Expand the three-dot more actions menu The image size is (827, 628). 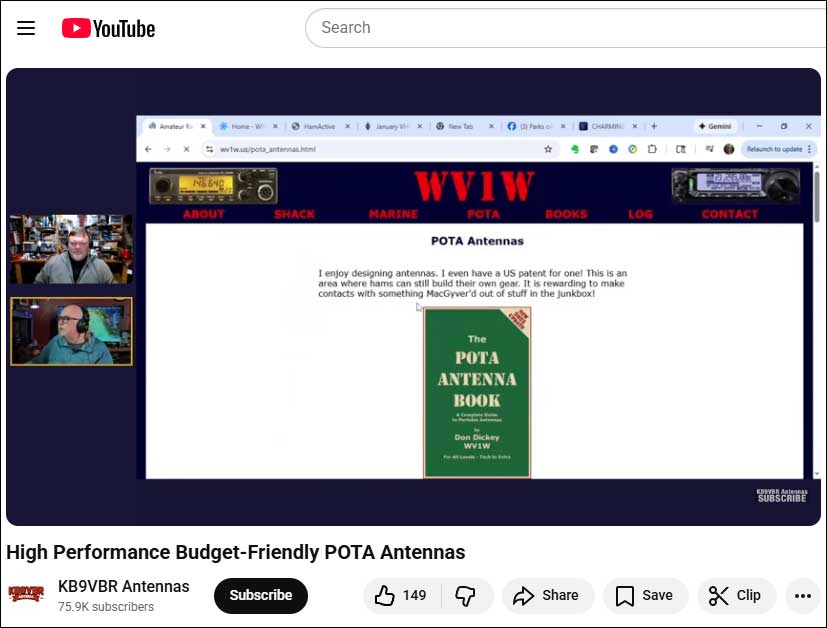click(802, 595)
